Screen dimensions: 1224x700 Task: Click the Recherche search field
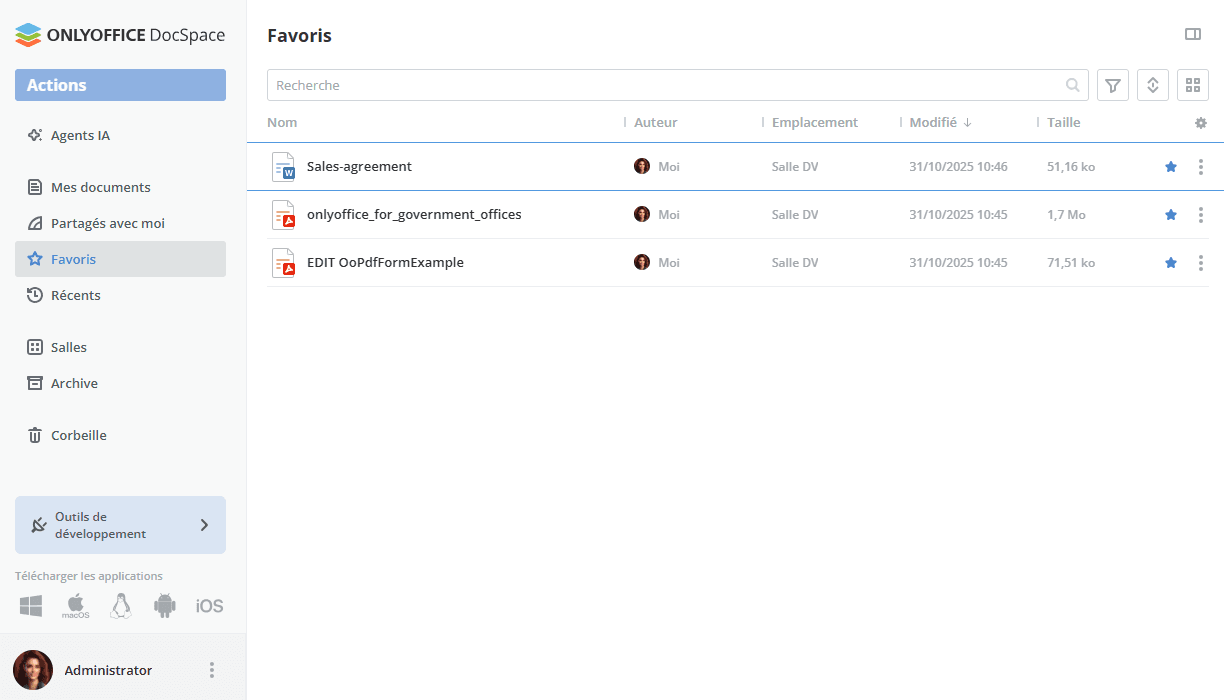(660, 85)
